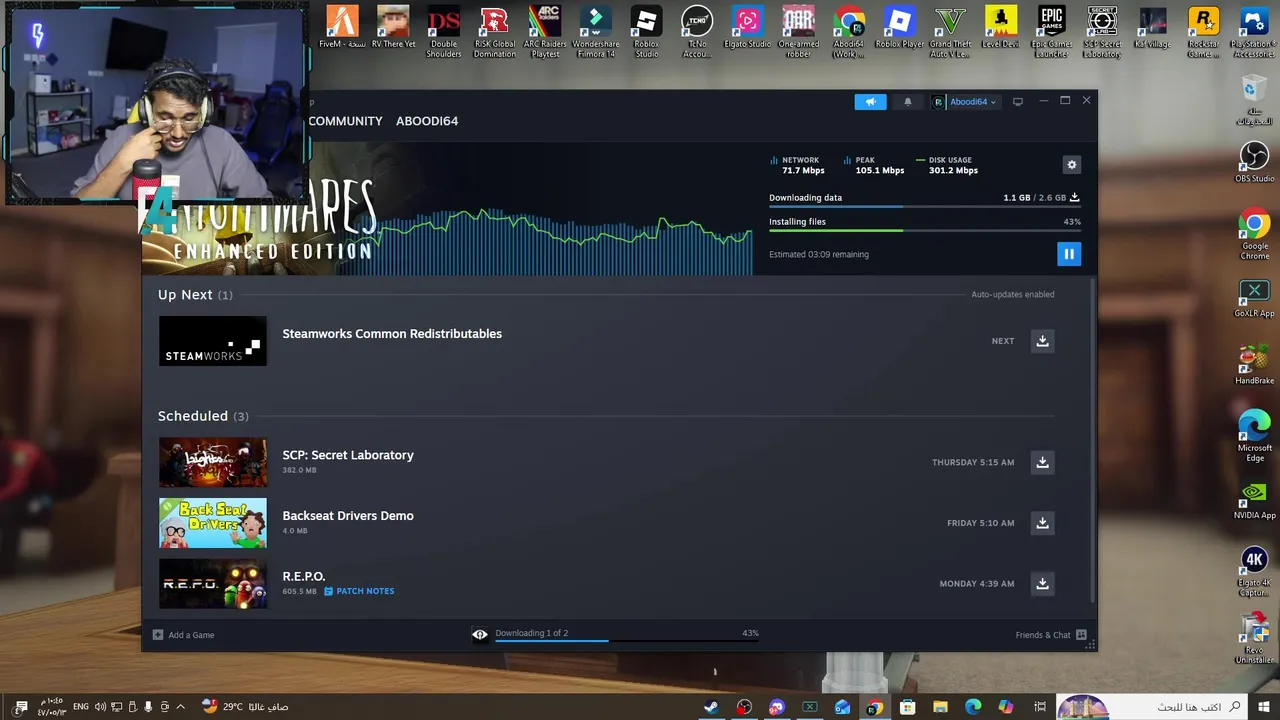Open the RV There Yet shortcut
The image size is (1280, 720).
[394, 29]
